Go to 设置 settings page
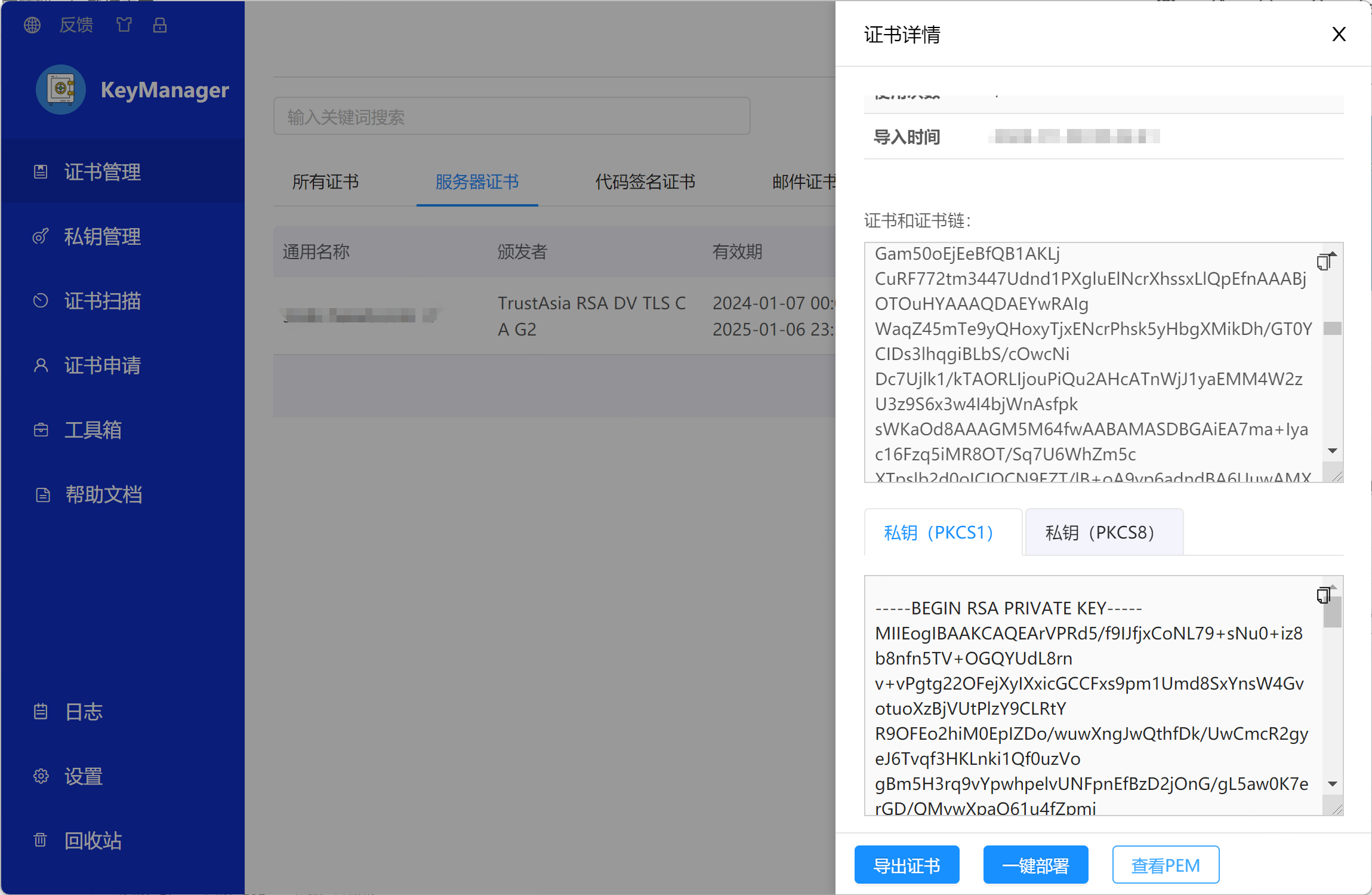The image size is (1372, 895). click(84, 776)
